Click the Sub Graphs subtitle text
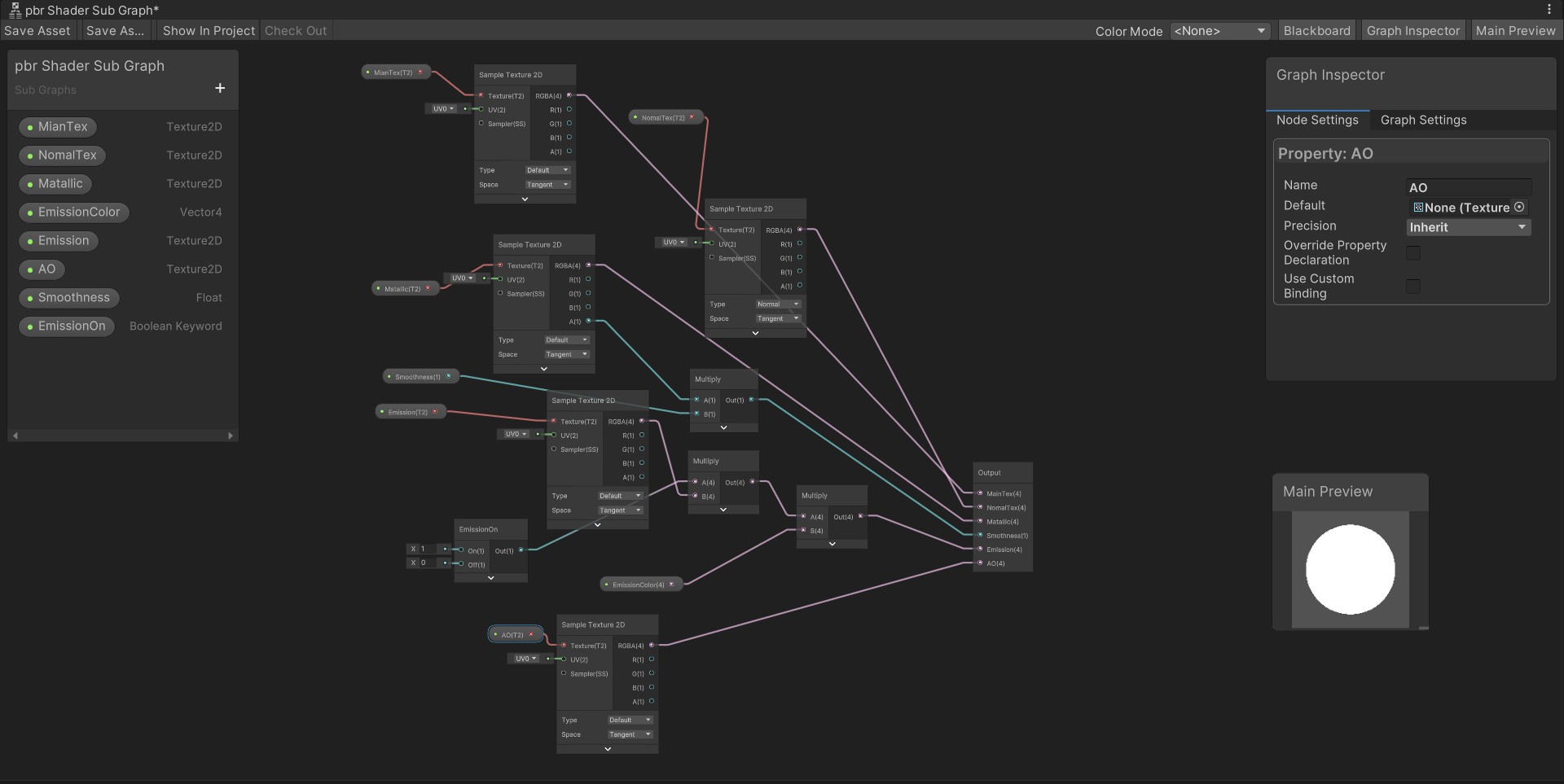The width and height of the screenshot is (1564, 784). click(x=46, y=90)
